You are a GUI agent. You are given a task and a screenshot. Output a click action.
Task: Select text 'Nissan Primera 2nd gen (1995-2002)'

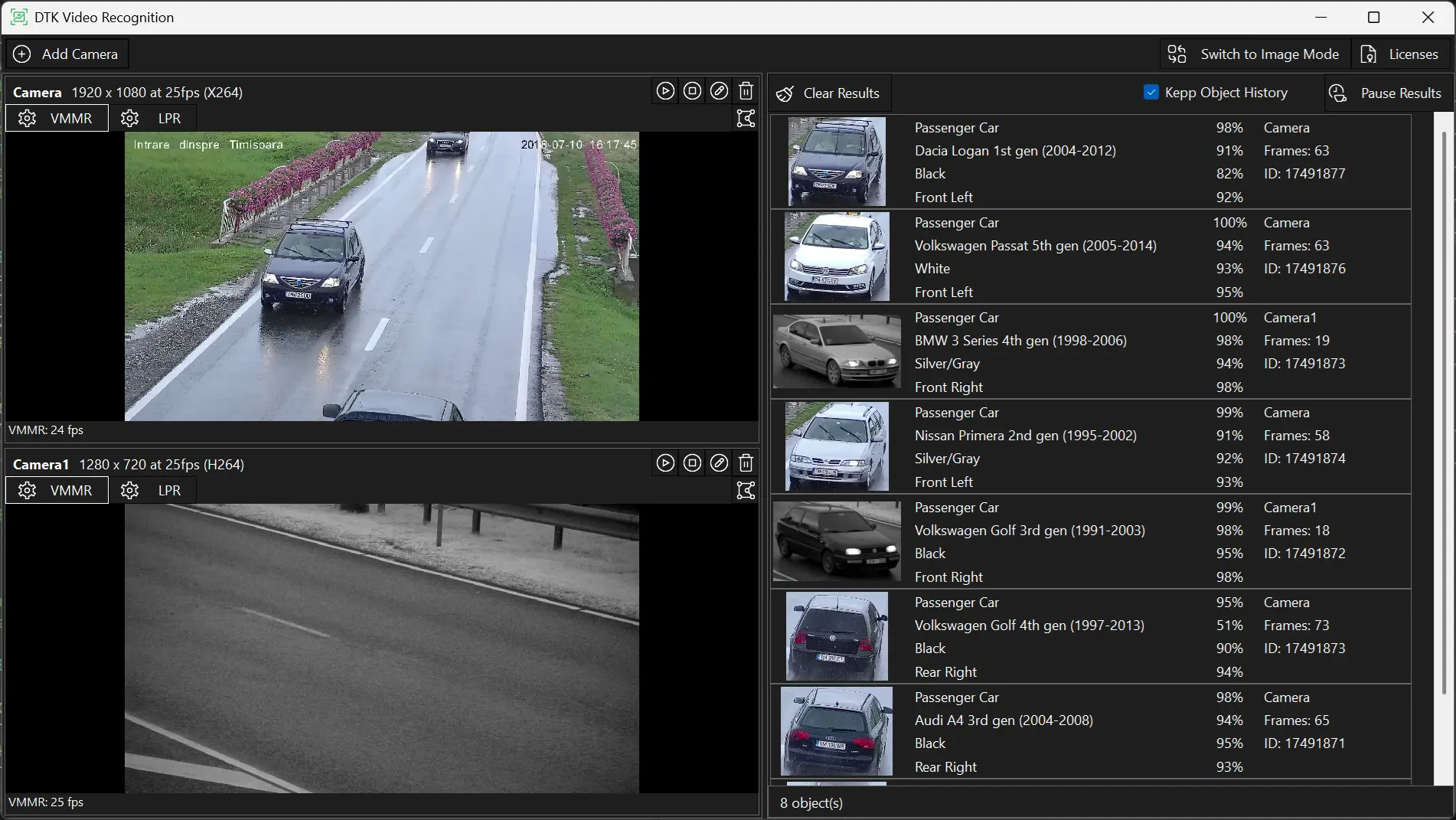[x=1026, y=436]
